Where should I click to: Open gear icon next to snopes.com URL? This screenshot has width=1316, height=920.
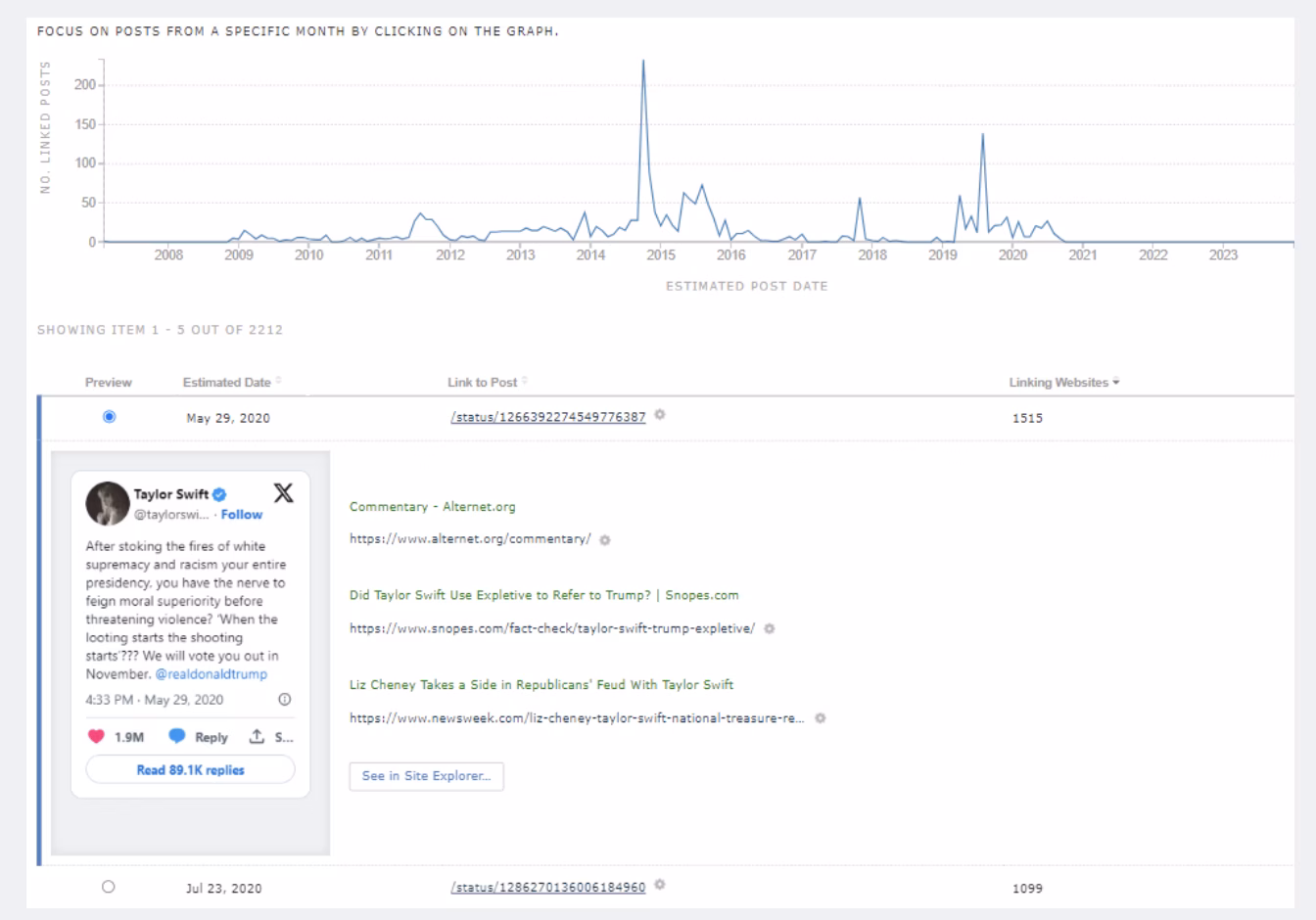770,629
